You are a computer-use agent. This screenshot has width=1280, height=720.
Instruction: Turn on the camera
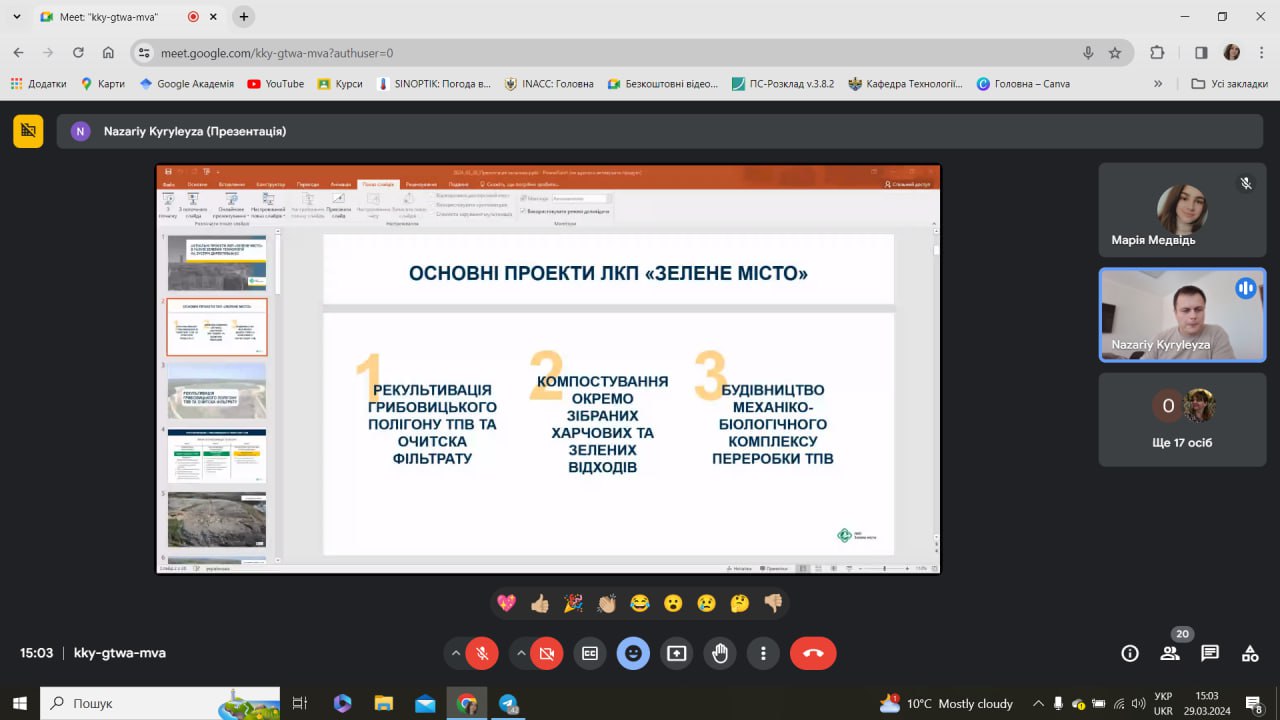[546, 653]
